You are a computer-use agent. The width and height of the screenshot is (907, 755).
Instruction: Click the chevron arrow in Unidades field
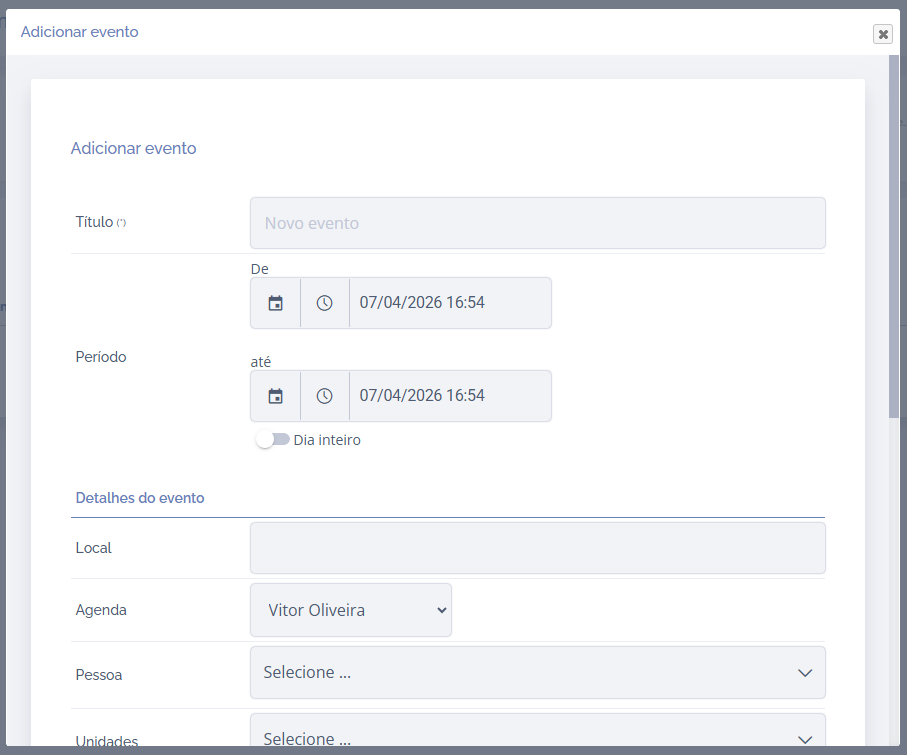click(x=805, y=739)
